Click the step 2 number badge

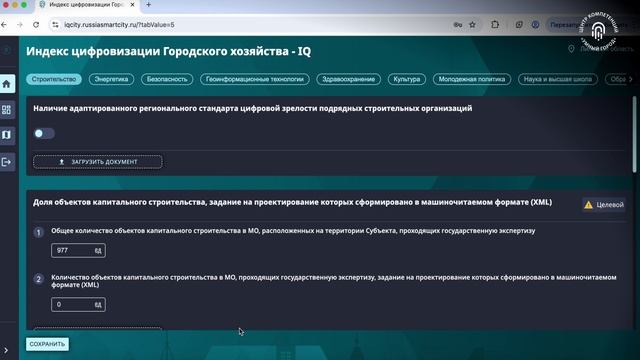(39, 279)
